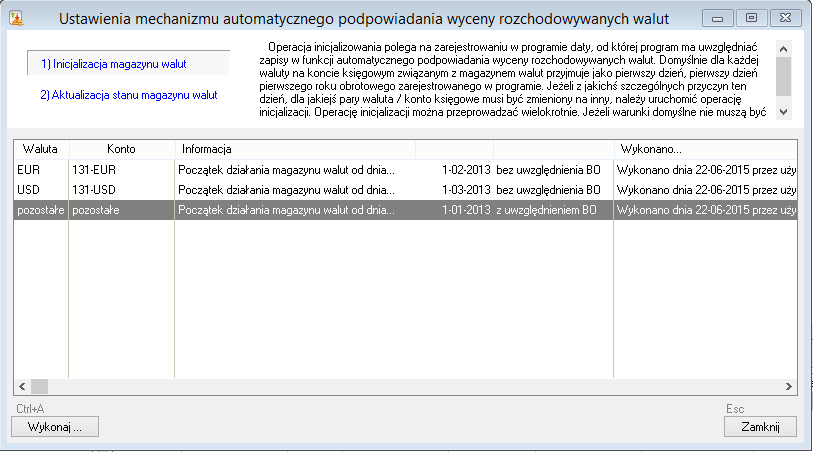Click table horizontal scrollbar left arrow
Image resolution: width=813 pixels, height=452 pixels.
[22, 386]
